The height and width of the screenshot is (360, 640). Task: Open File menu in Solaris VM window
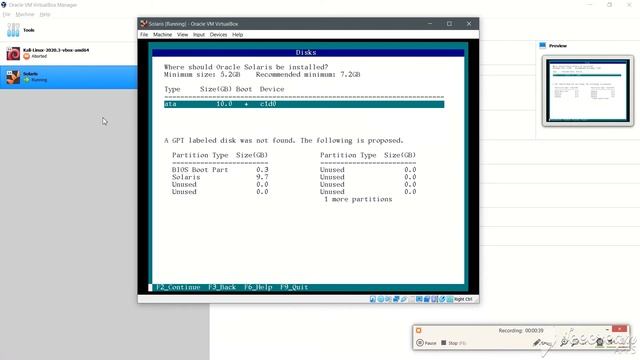tap(144, 35)
